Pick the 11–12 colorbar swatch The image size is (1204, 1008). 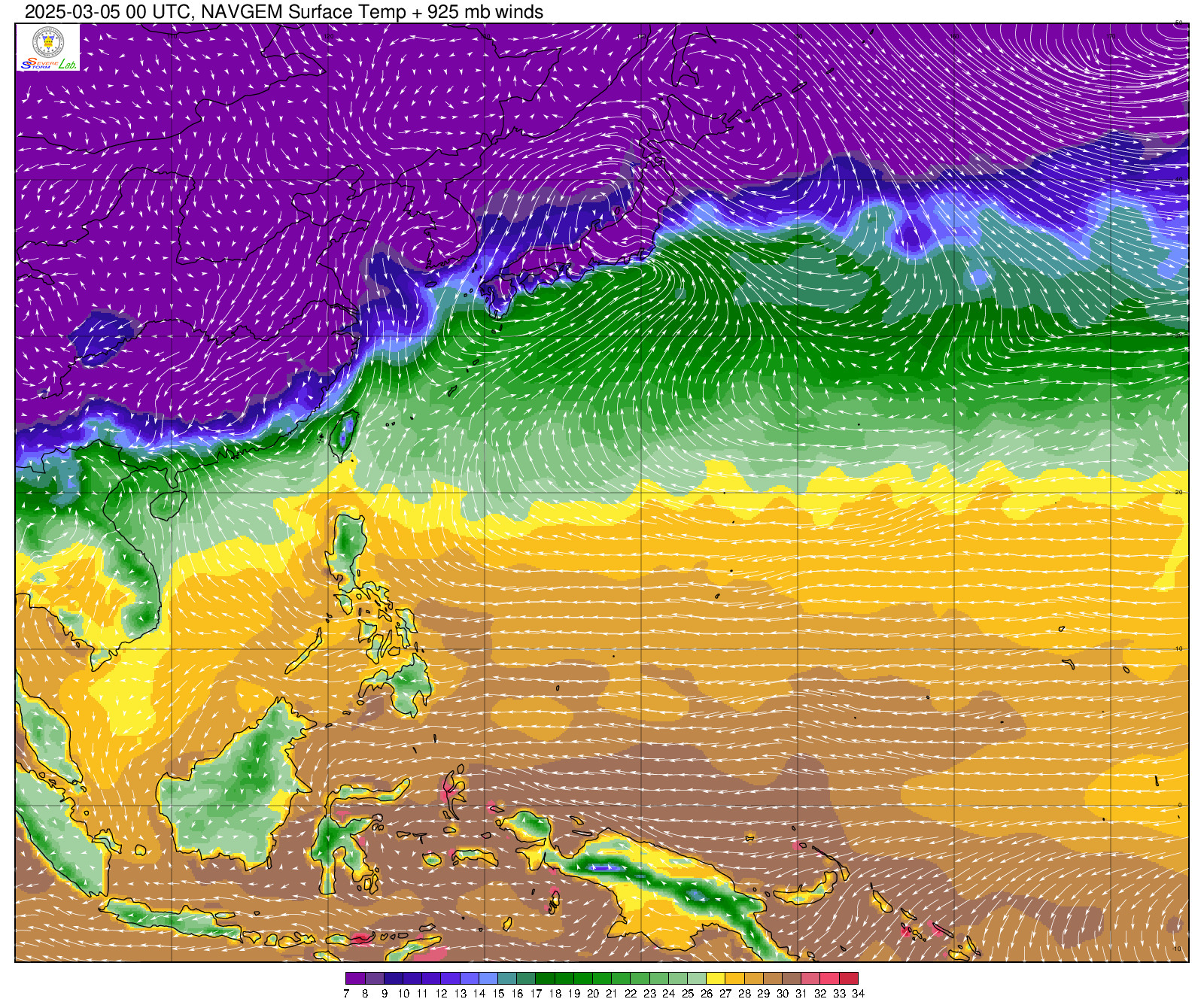pyautogui.click(x=431, y=979)
